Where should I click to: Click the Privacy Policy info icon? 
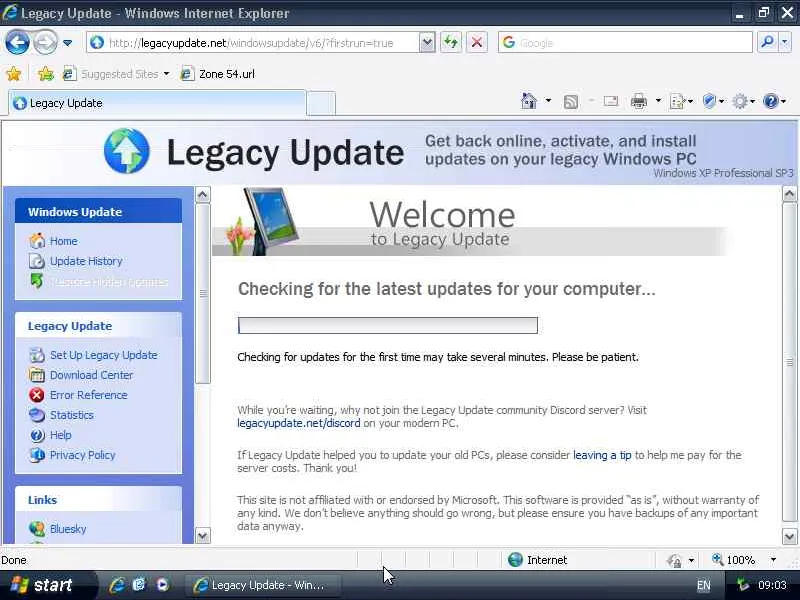[x=37, y=455]
